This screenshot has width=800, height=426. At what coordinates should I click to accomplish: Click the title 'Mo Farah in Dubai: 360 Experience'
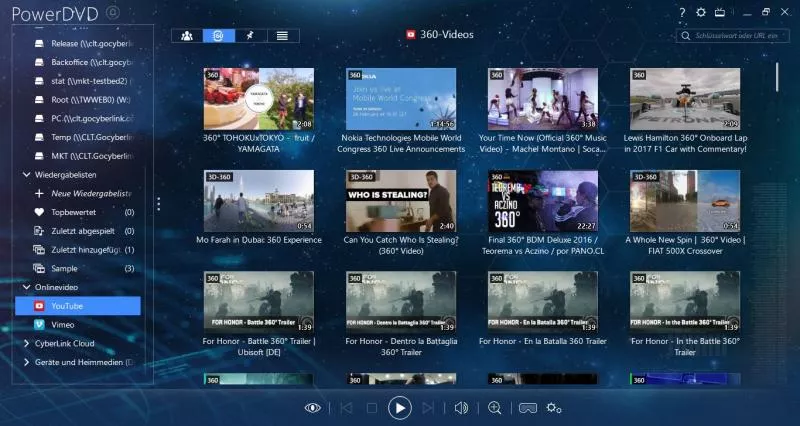coord(259,240)
